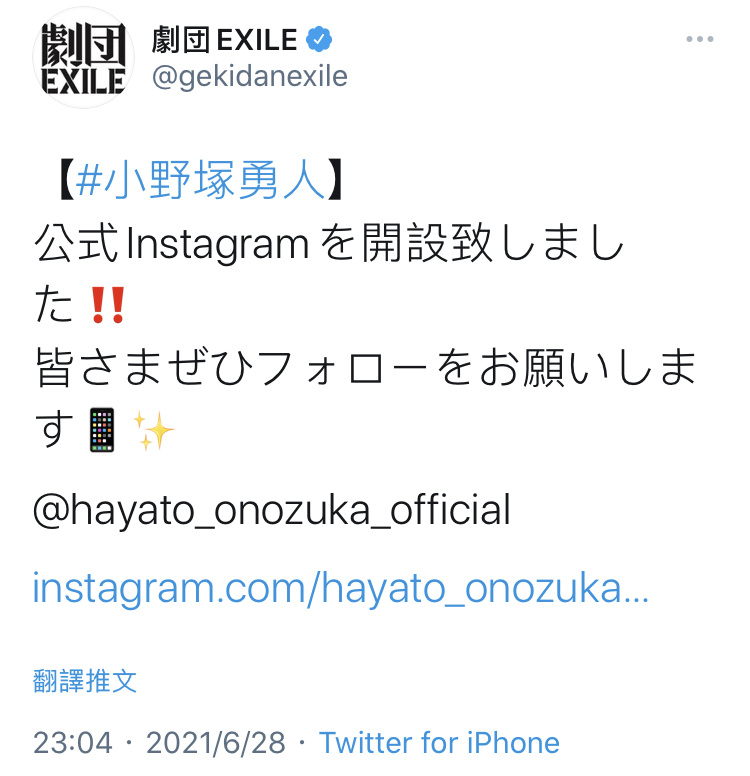Follow the instagram.com/hayato_onozuka link
The width and height of the screenshot is (750, 776).
click(x=341, y=588)
